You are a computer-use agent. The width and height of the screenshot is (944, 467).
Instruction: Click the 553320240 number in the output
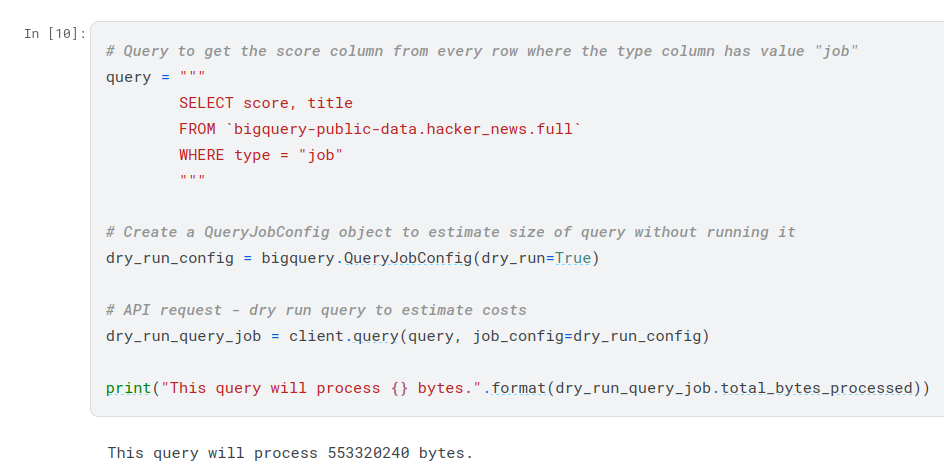(x=368, y=453)
